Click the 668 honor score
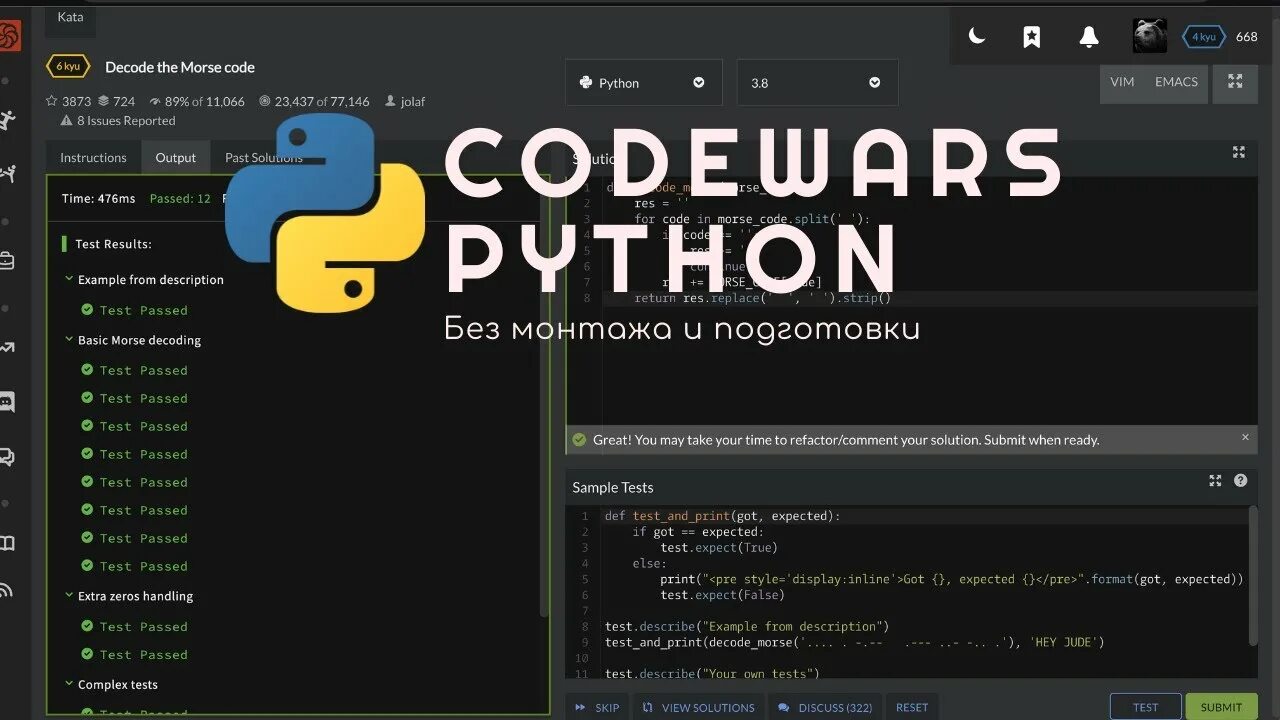 point(1246,37)
